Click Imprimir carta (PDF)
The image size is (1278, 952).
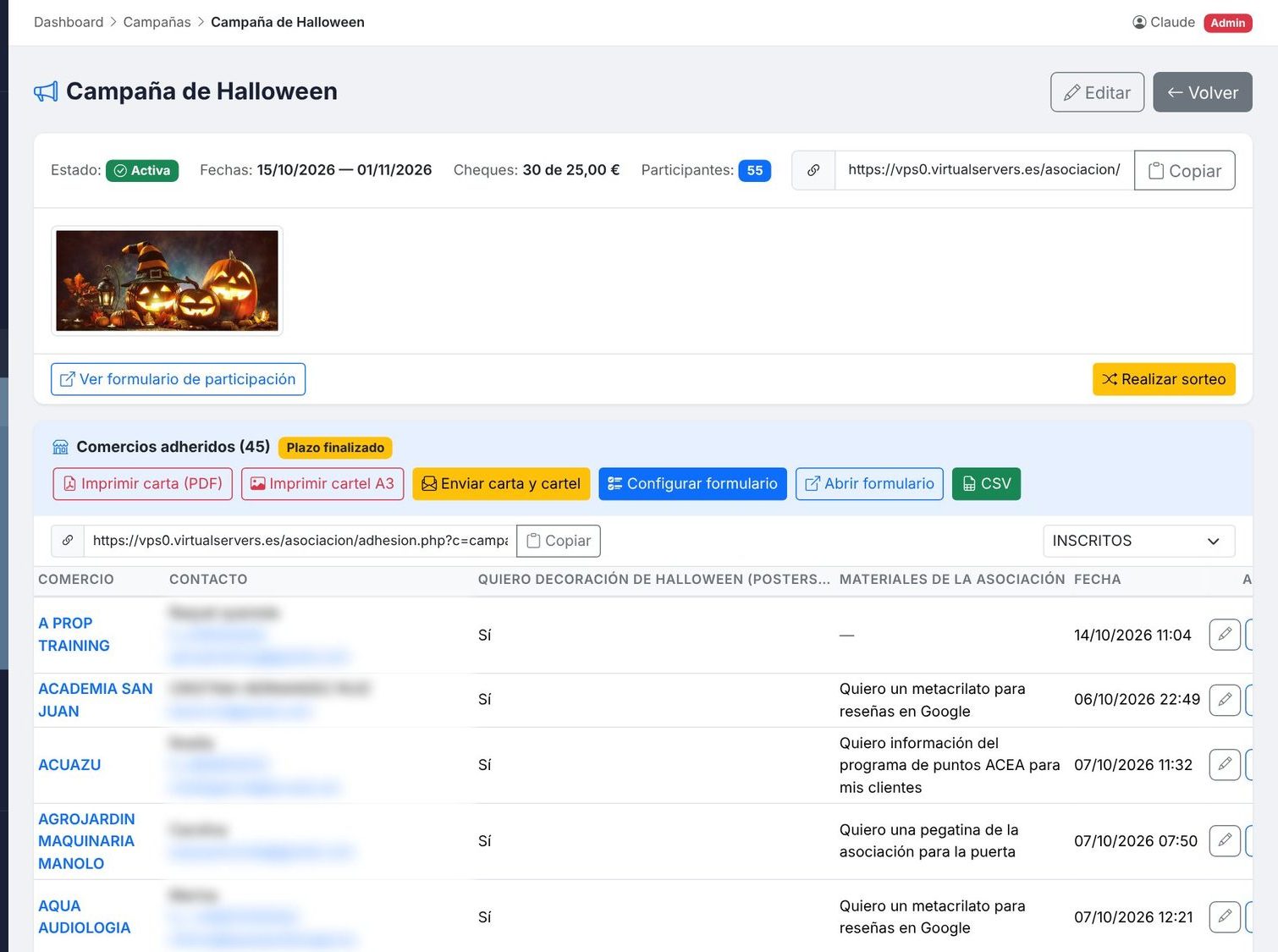(x=142, y=484)
